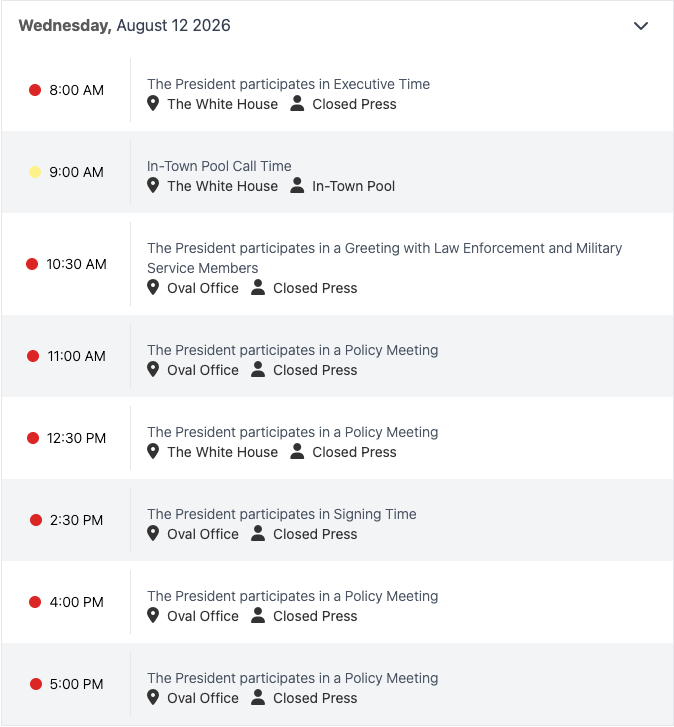
Task: Click location pin for 12:30 PM Policy Meeting
Action: pos(153,452)
